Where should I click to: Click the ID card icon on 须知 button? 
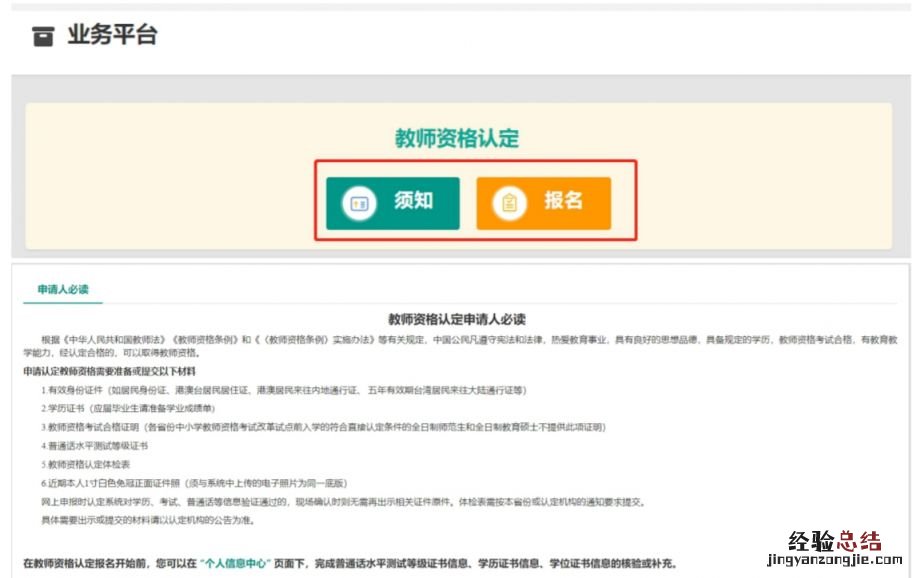coord(358,203)
